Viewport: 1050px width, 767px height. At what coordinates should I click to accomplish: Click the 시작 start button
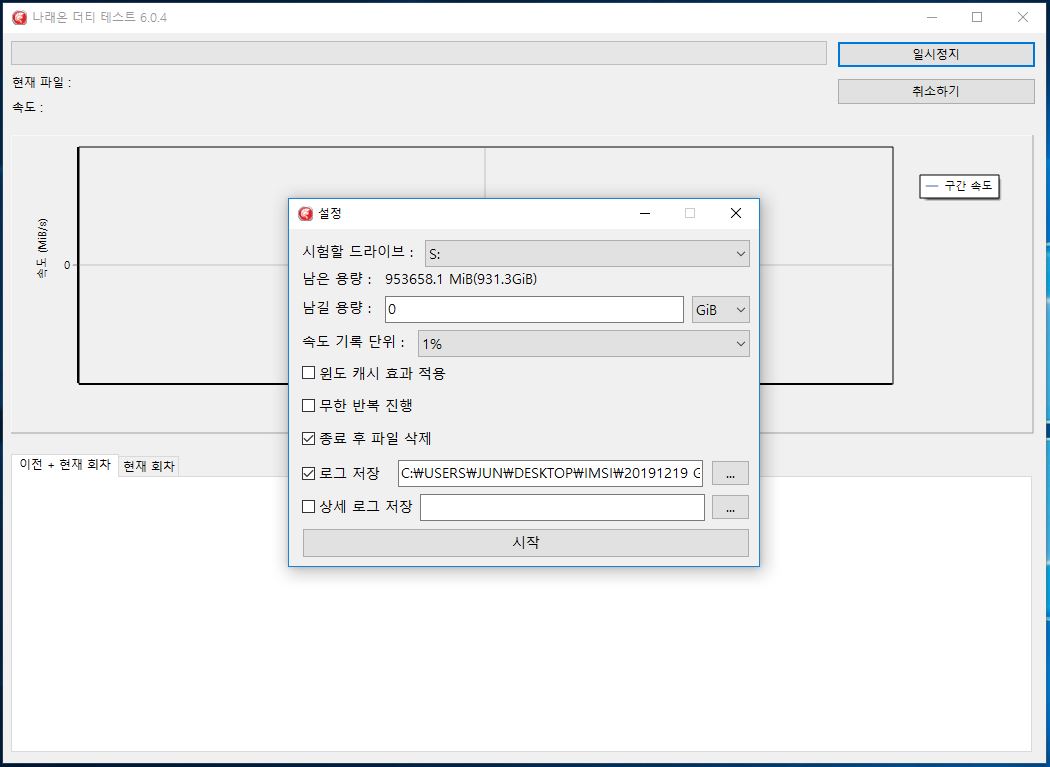point(526,543)
